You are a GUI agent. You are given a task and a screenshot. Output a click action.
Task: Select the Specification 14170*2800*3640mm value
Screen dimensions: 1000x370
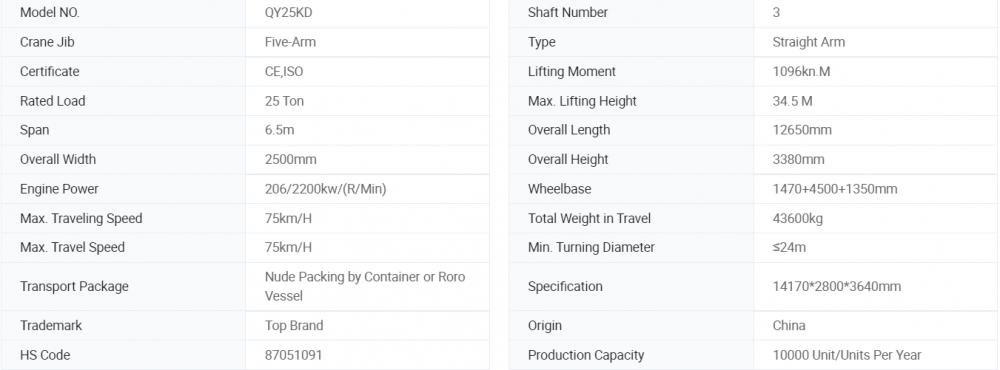[x=837, y=286]
